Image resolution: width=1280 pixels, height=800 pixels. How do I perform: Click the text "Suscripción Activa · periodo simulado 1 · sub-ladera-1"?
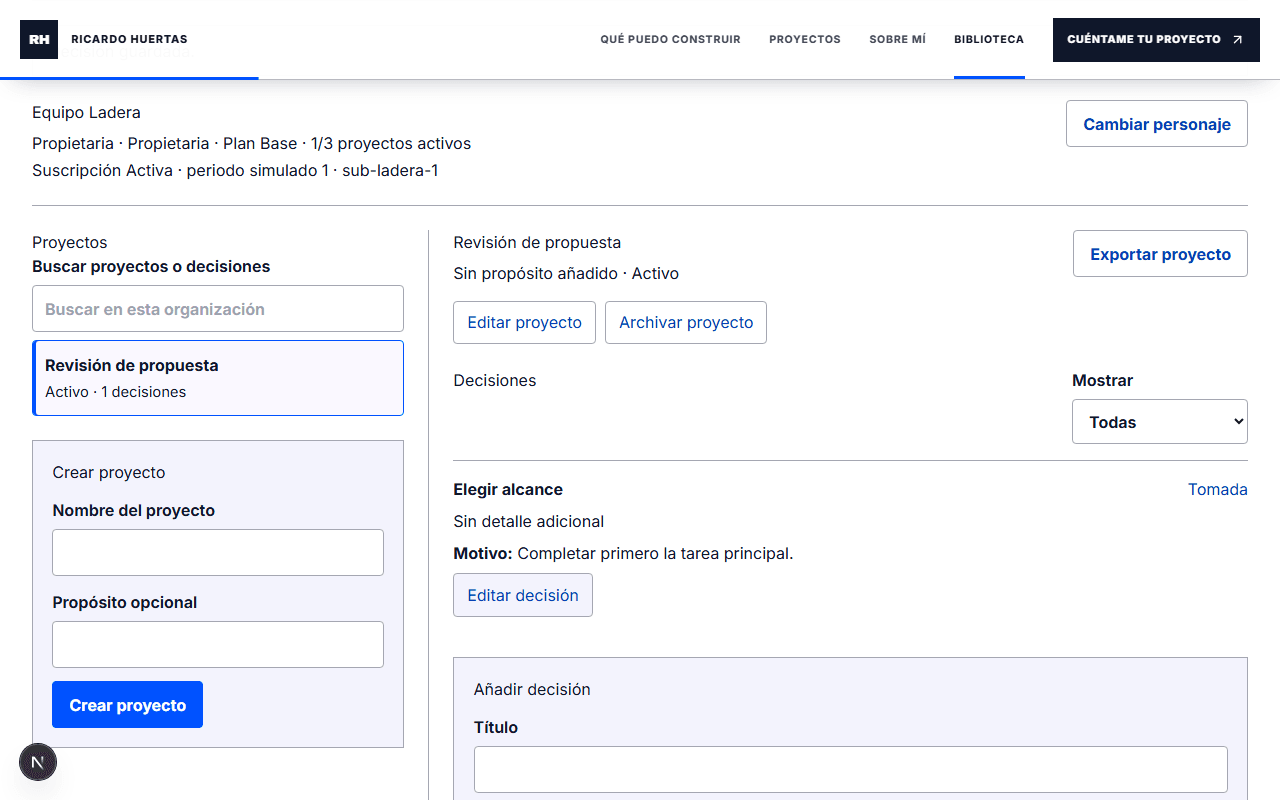coord(235,171)
